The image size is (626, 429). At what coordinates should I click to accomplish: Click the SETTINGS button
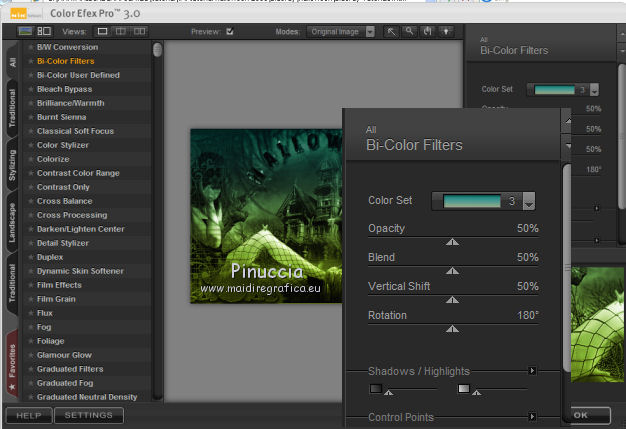[89, 414]
